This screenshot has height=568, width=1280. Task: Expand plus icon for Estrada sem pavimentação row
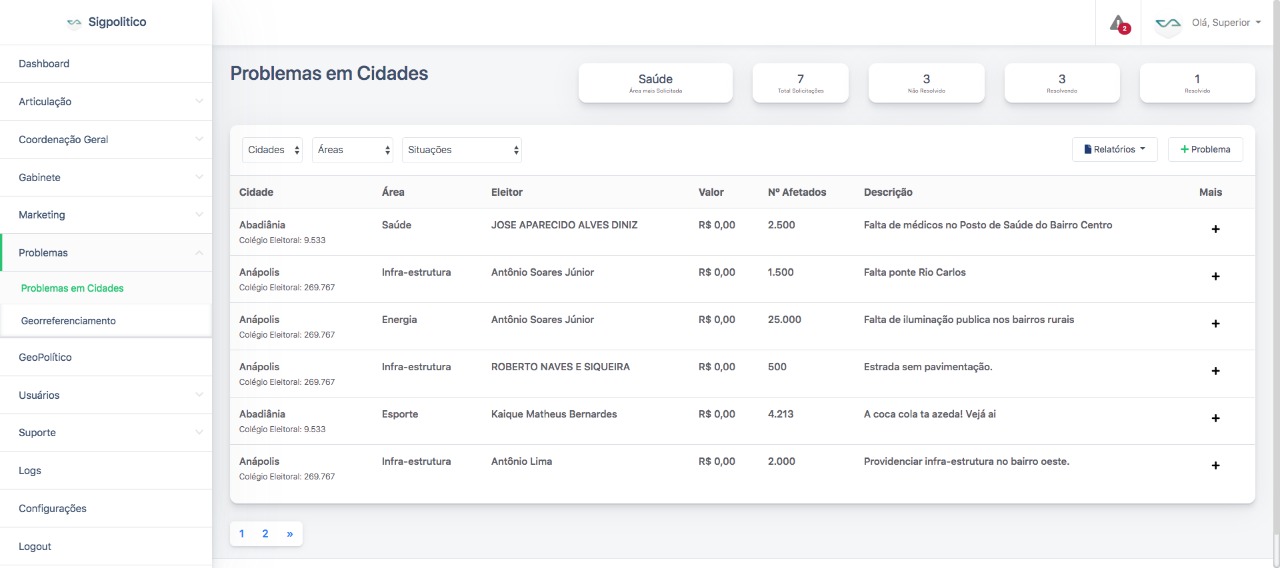coord(1215,371)
